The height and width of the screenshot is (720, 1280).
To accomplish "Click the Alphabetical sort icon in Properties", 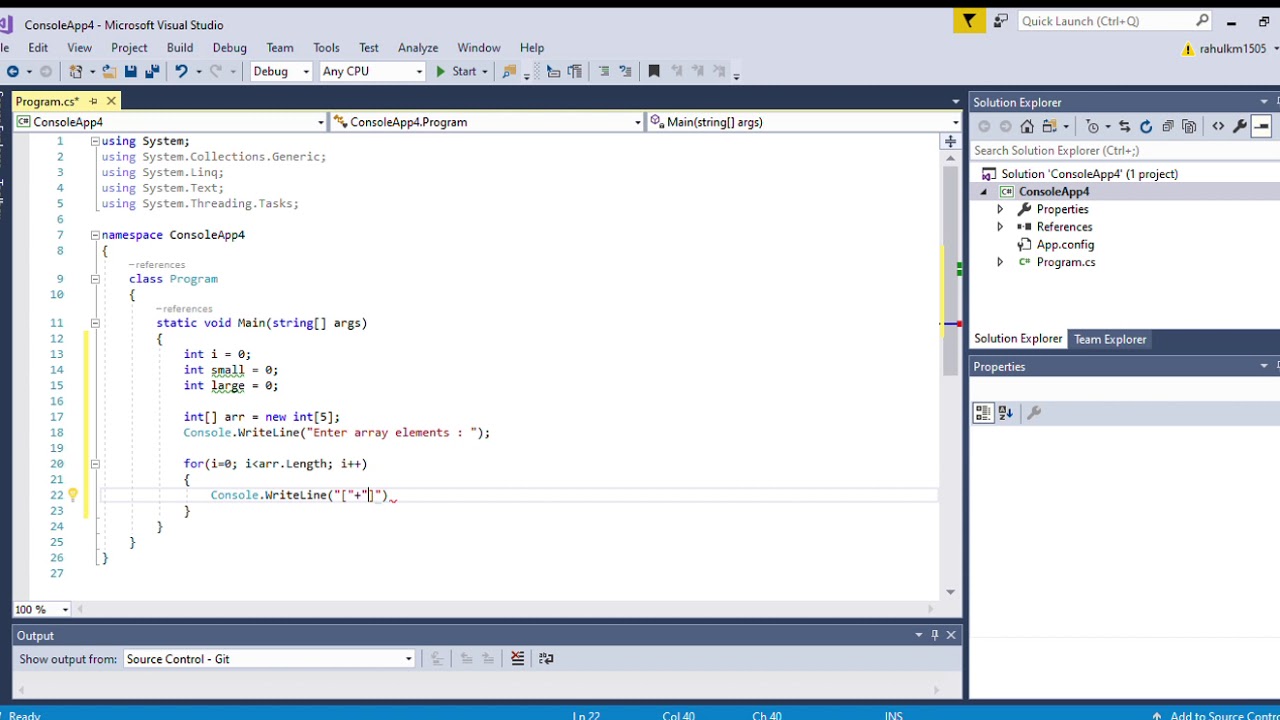I will coord(1005,412).
